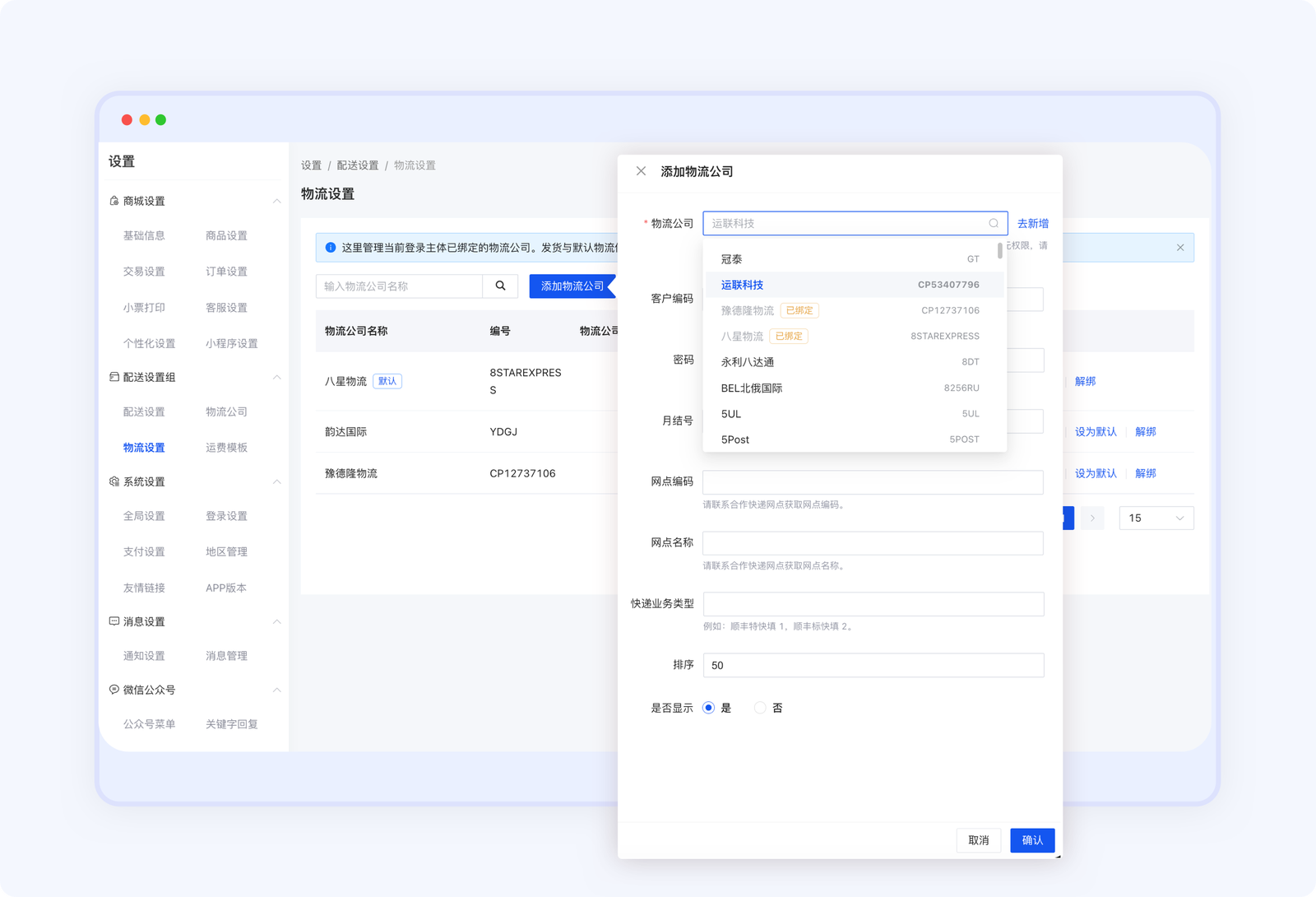Select the 否 radio button for 是否显示
This screenshot has height=897, width=1316.
(760, 708)
